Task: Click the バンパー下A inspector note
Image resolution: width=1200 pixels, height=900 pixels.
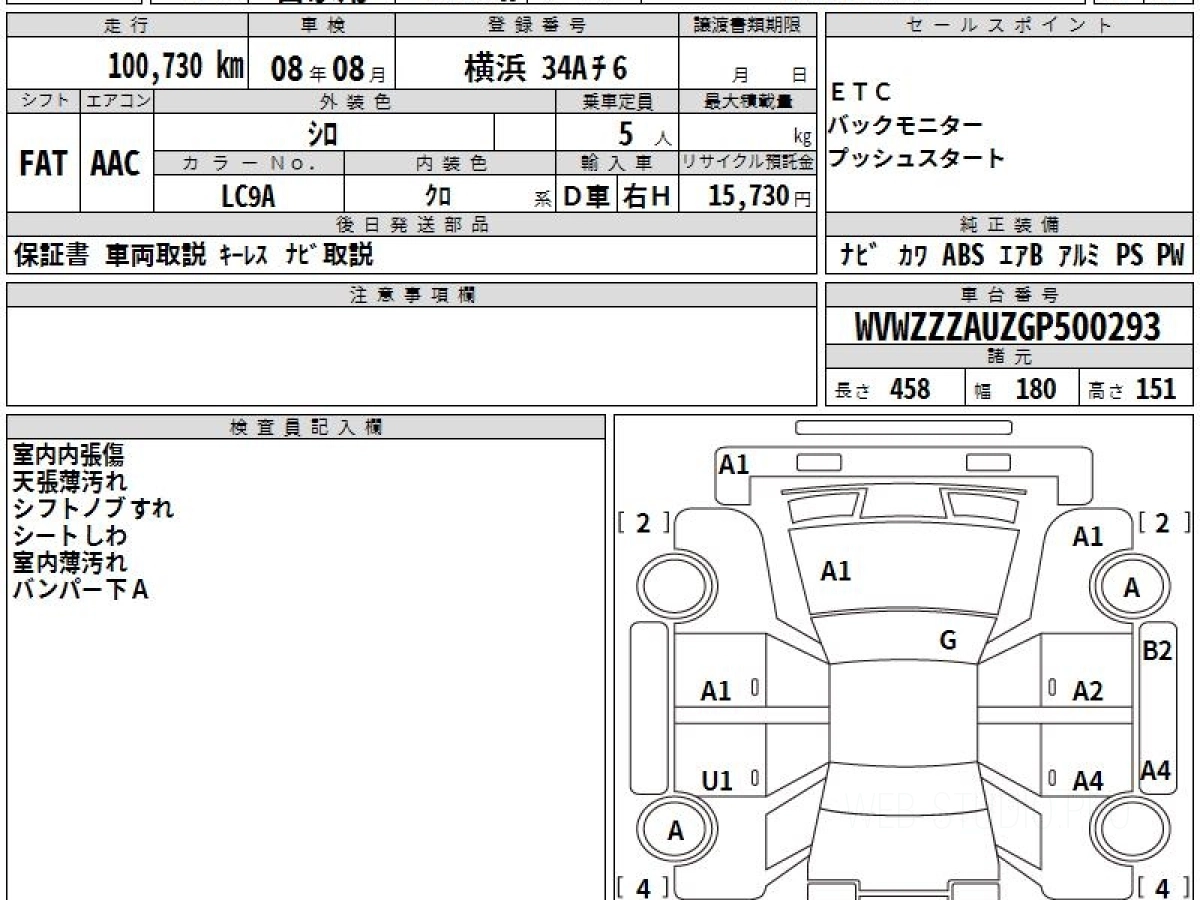Action: click(81, 590)
